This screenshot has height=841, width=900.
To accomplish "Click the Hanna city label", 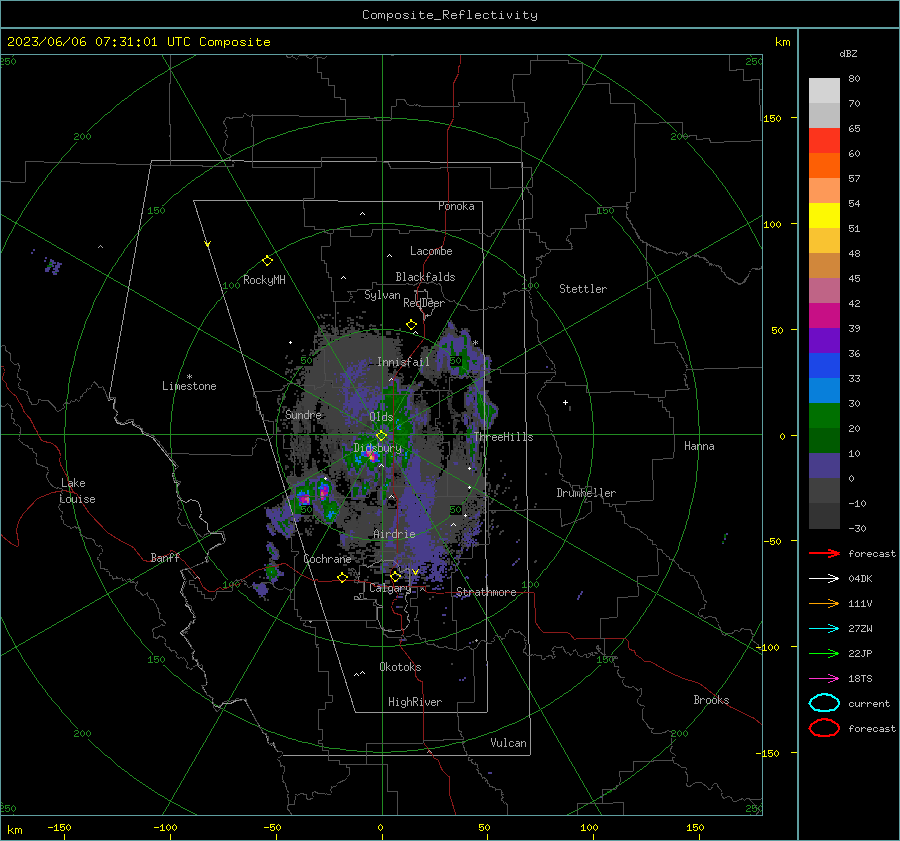I will (x=699, y=446).
